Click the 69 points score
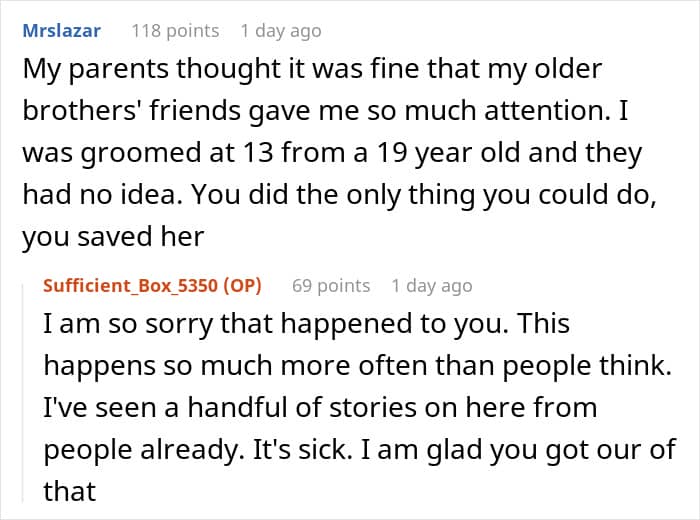The image size is (700, 520). coord(331,285)
